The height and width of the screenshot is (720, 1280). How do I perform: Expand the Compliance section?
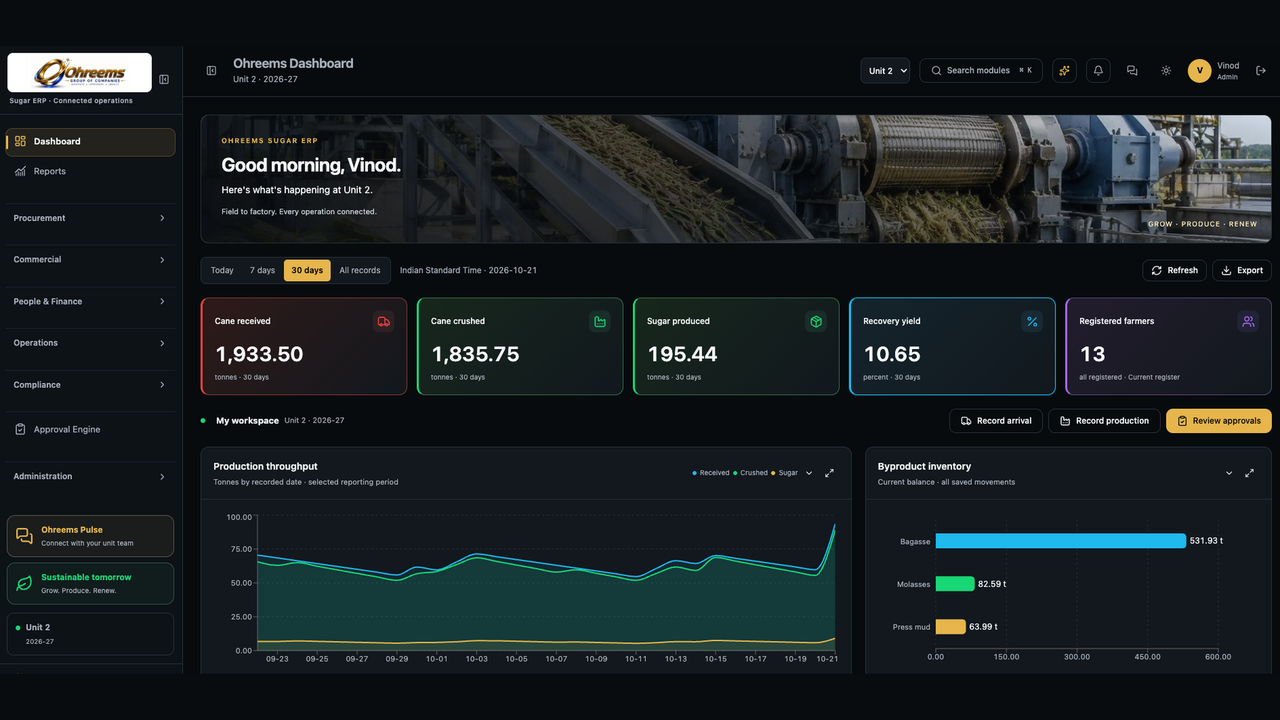click(x=90, y=385)
